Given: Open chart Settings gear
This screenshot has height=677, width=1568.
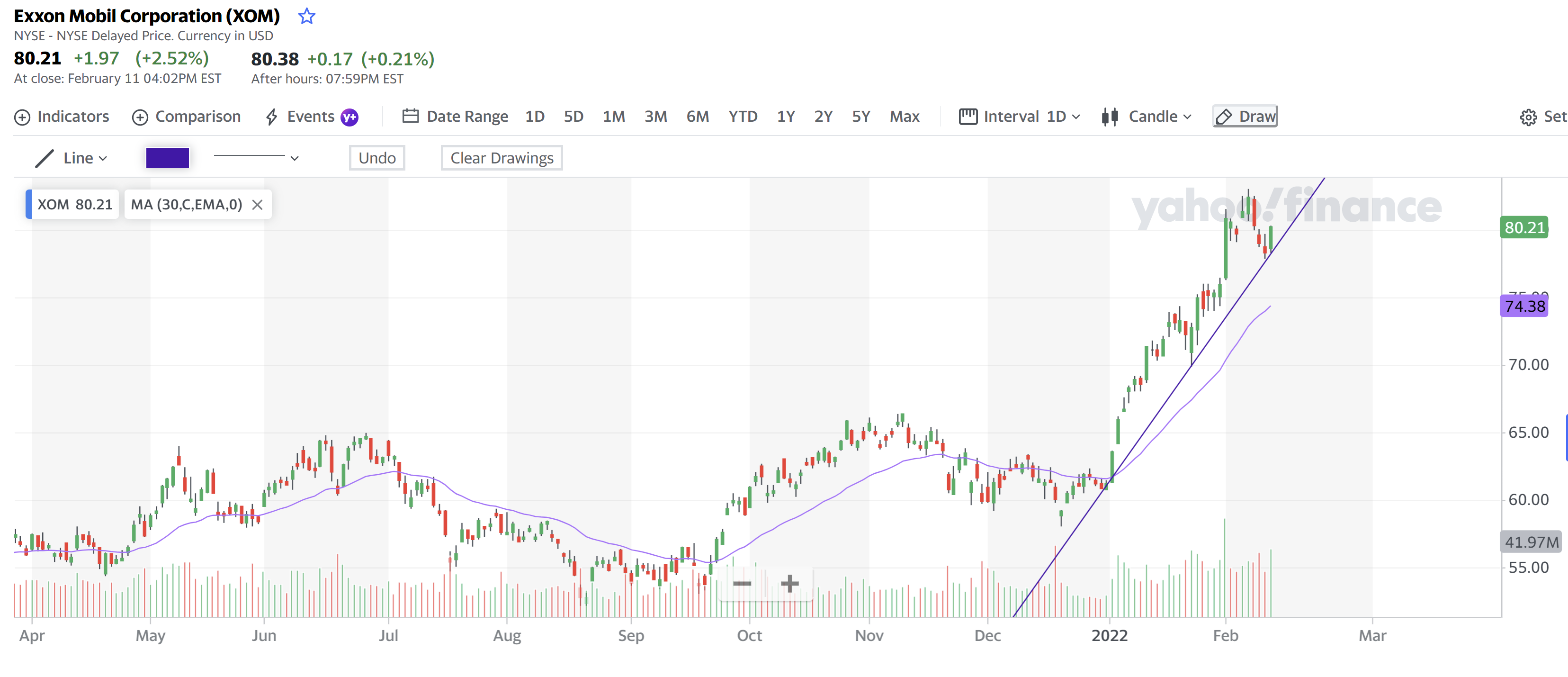Looking at the screenshot, I should tap(1542, 116).
